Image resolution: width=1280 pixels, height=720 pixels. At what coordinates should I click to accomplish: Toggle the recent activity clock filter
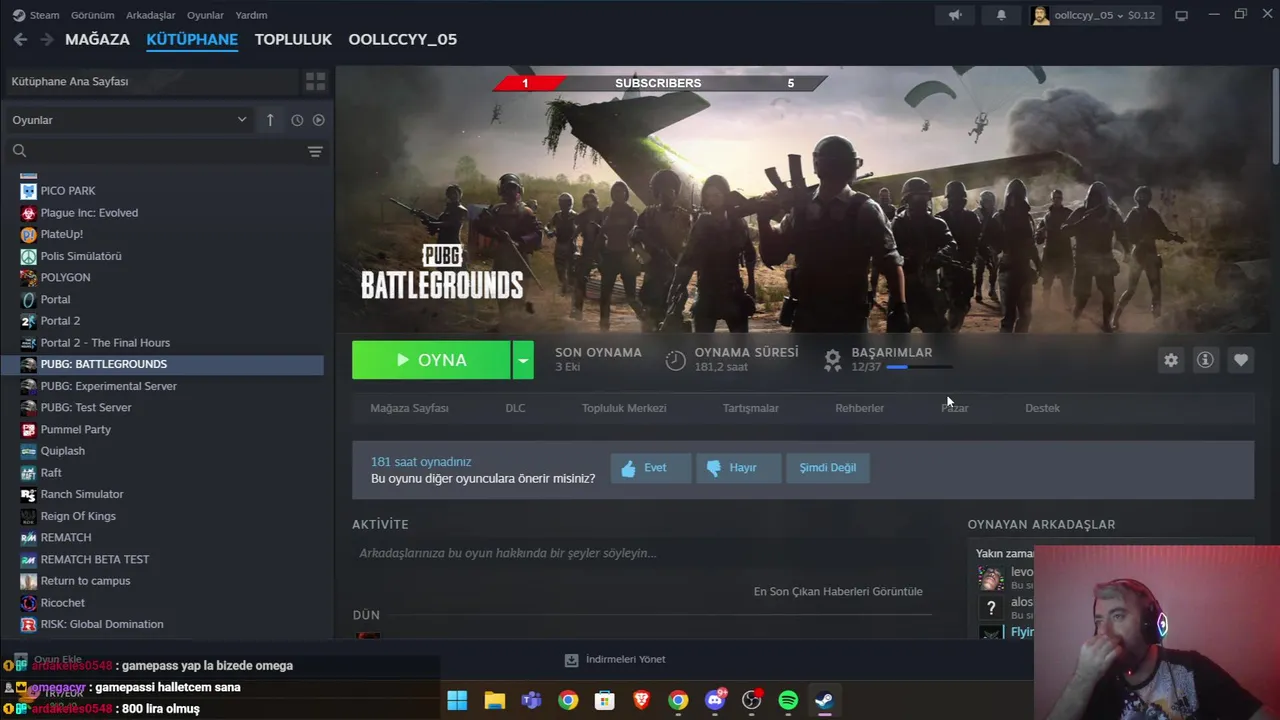point(297,120)
